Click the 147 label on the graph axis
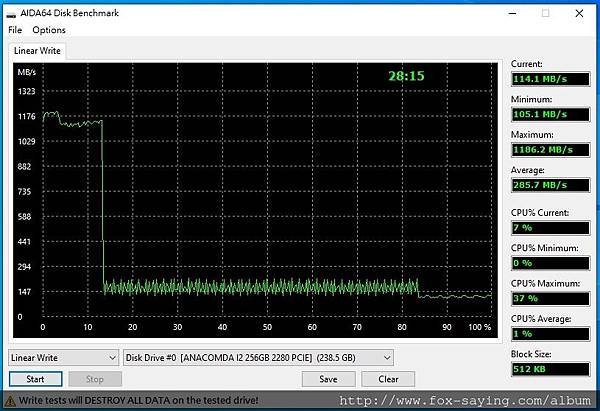The width and height of the screenshot is (600, 411). (24, 292)
